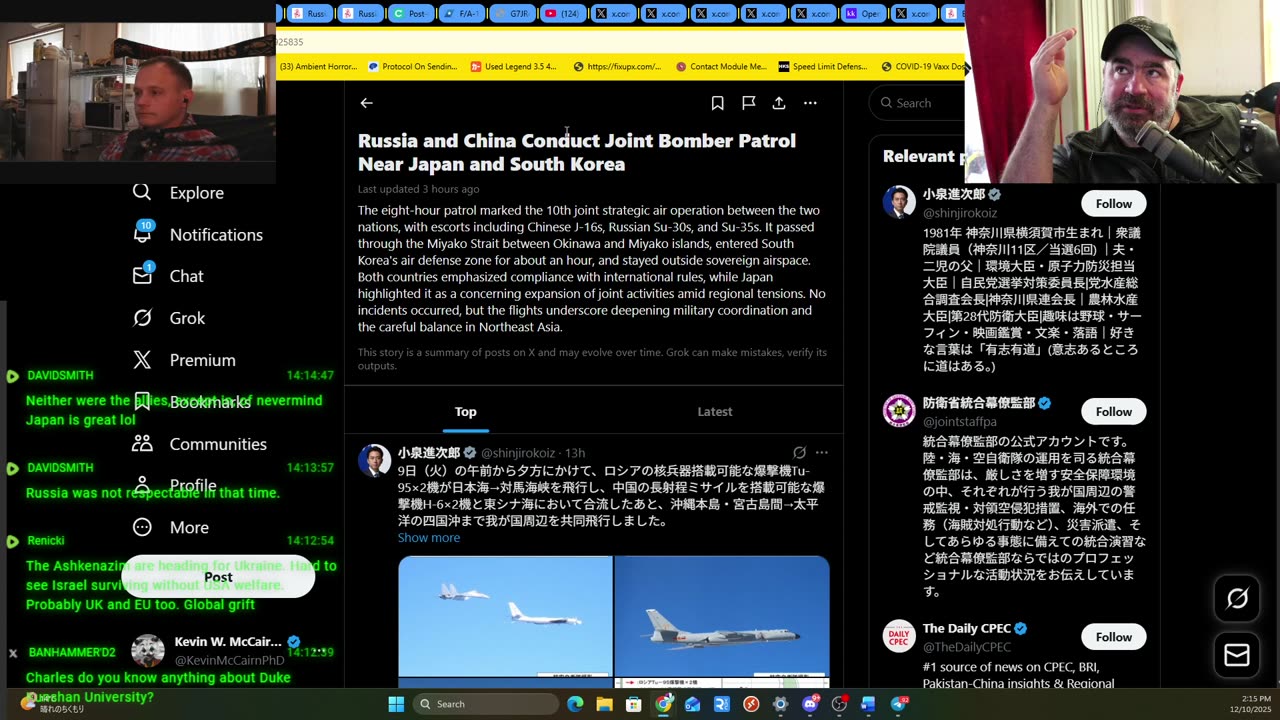Launch Microsoft Edge from taskbar
1280x720 pixels.
[x=575, y=704]
